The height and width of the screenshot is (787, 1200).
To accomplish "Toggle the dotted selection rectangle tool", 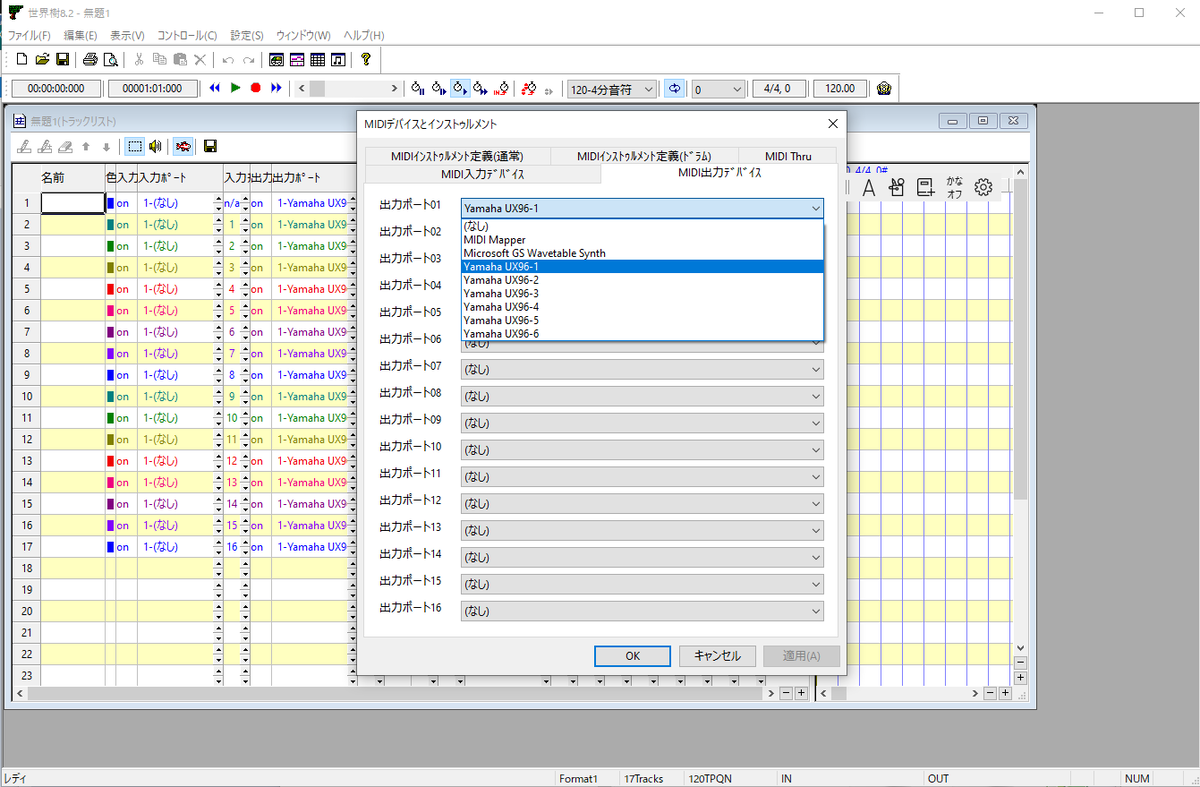I will pyautogui.click(x=135, y=146).
